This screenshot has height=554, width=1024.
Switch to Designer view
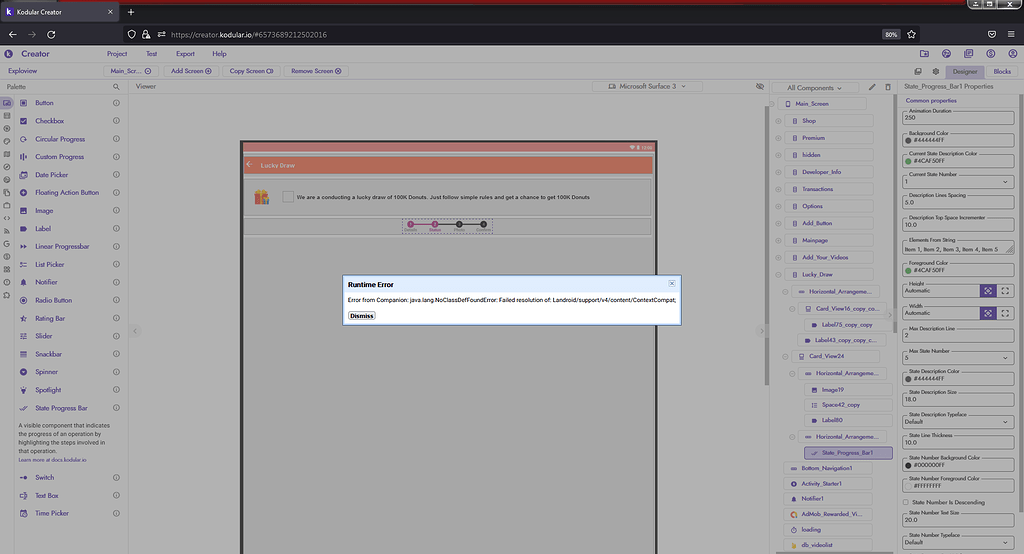tap(965, 71)
